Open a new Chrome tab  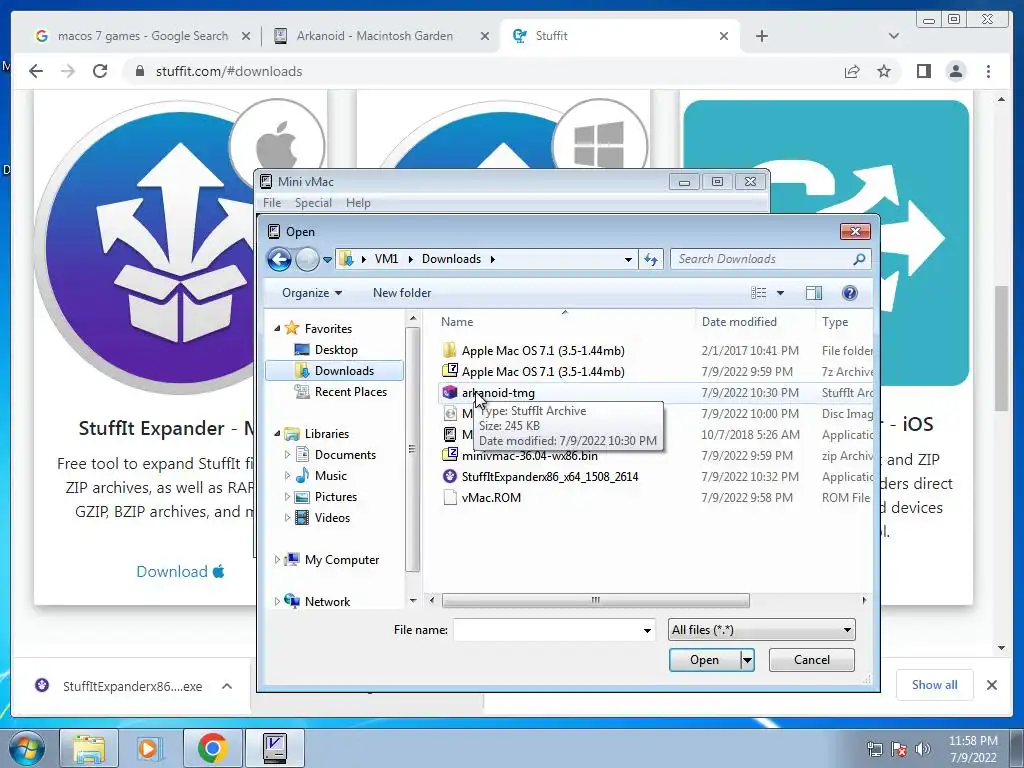click(x=761, y=36)
